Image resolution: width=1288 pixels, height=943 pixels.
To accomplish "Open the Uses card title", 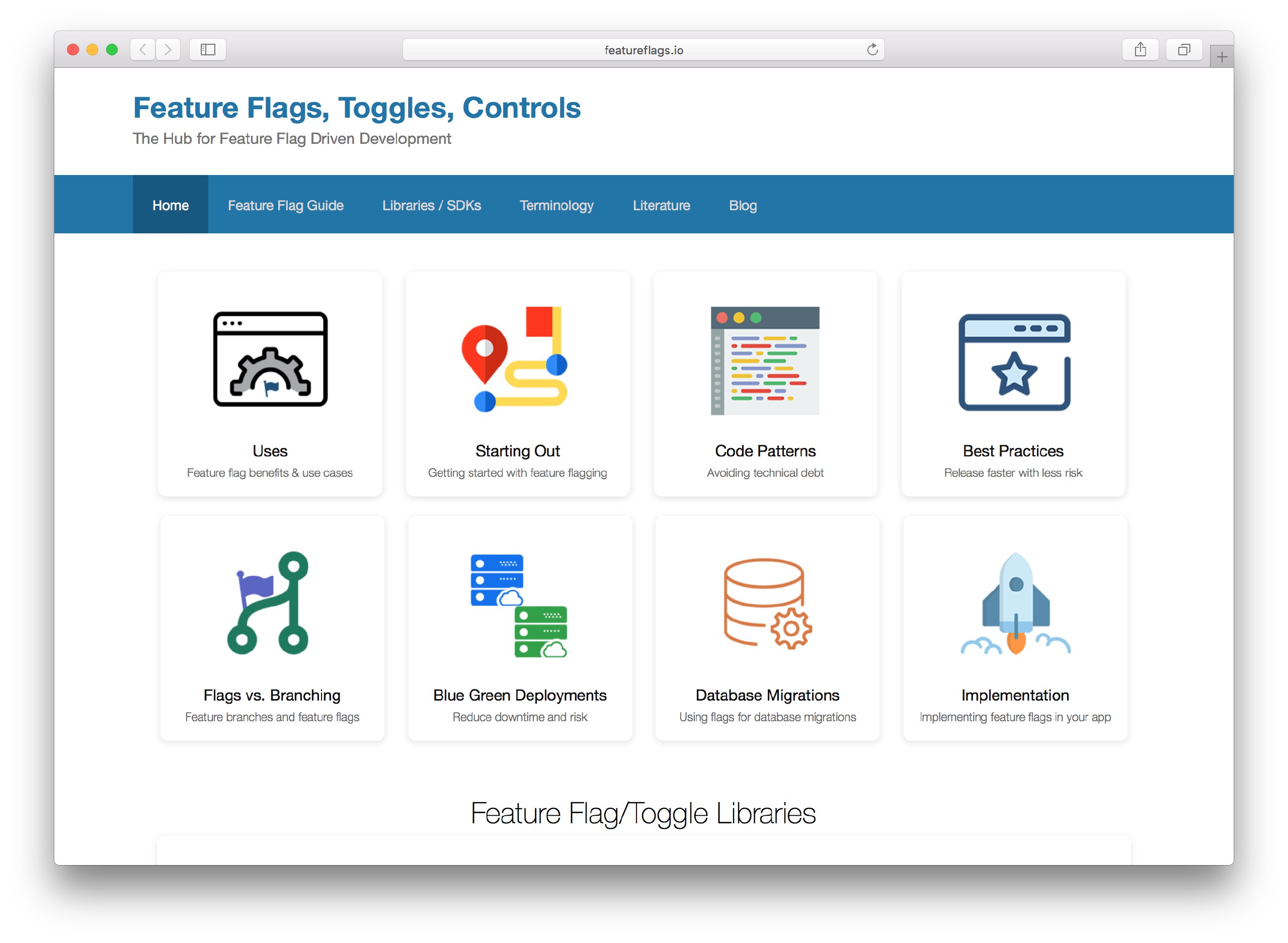I will (x=270, y=451).
